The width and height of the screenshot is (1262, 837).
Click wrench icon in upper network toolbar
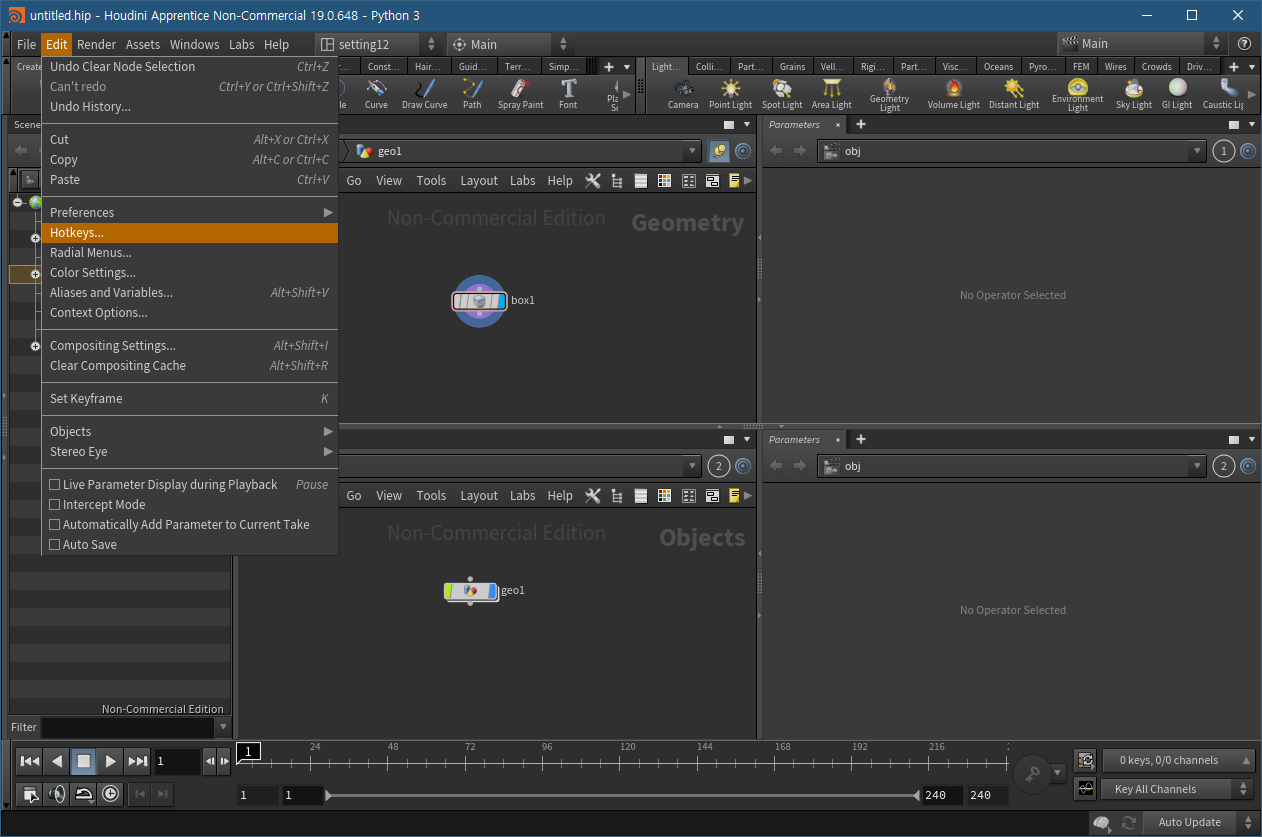[x=592, y=181]
